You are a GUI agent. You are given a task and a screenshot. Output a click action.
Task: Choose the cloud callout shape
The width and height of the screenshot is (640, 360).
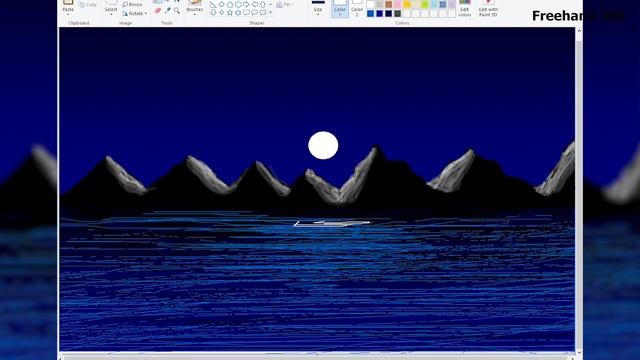point(263,13)
